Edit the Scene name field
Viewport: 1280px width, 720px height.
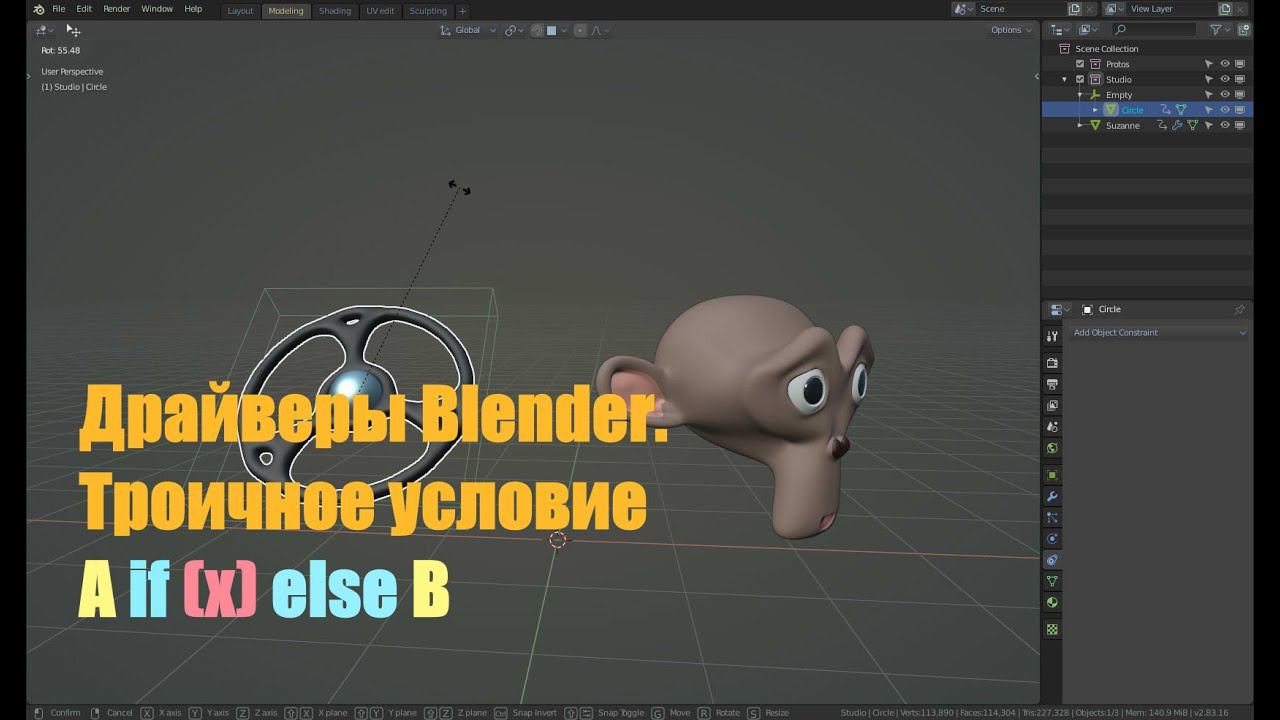1020,9
